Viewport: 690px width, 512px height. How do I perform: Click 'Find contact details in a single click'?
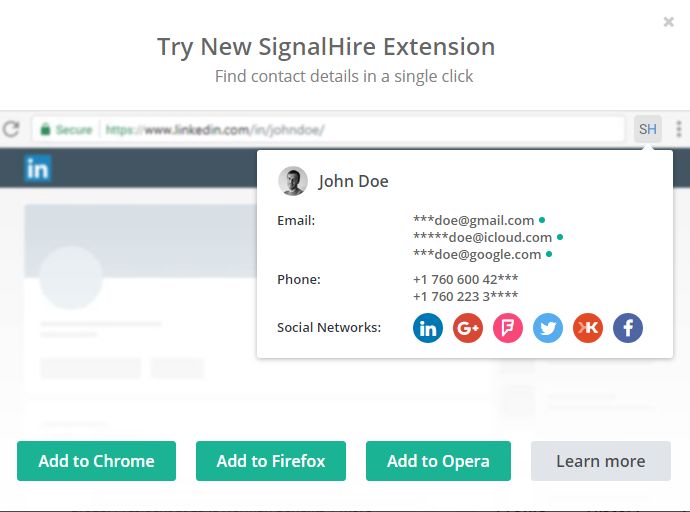pos(344,76)
